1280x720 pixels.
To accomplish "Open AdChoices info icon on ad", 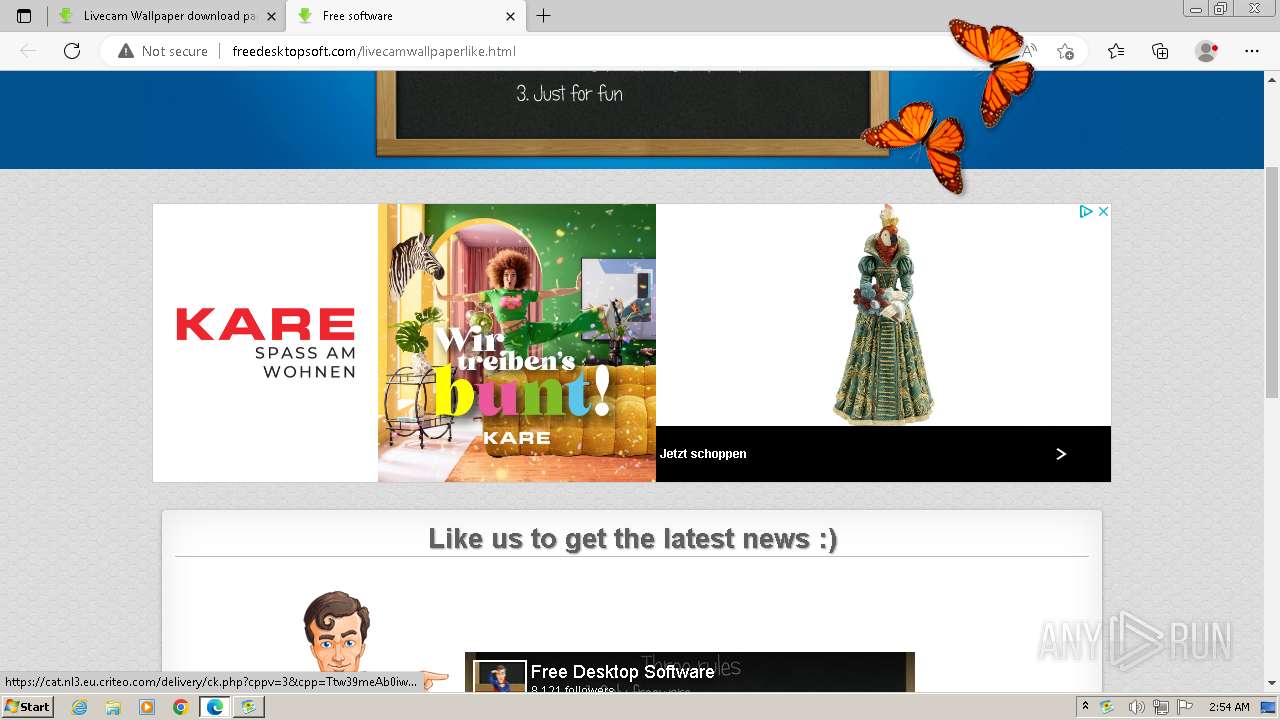I will [x=1085, y=212].
